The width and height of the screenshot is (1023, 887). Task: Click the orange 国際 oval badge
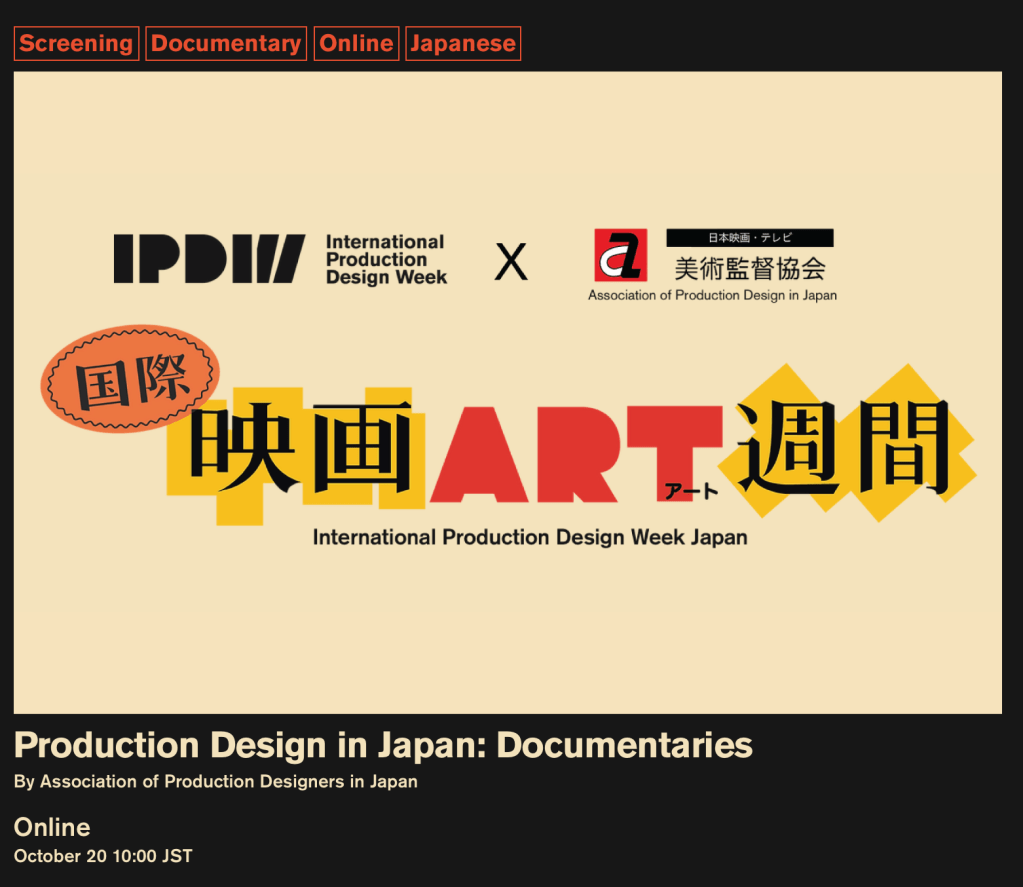click(130, 378)
